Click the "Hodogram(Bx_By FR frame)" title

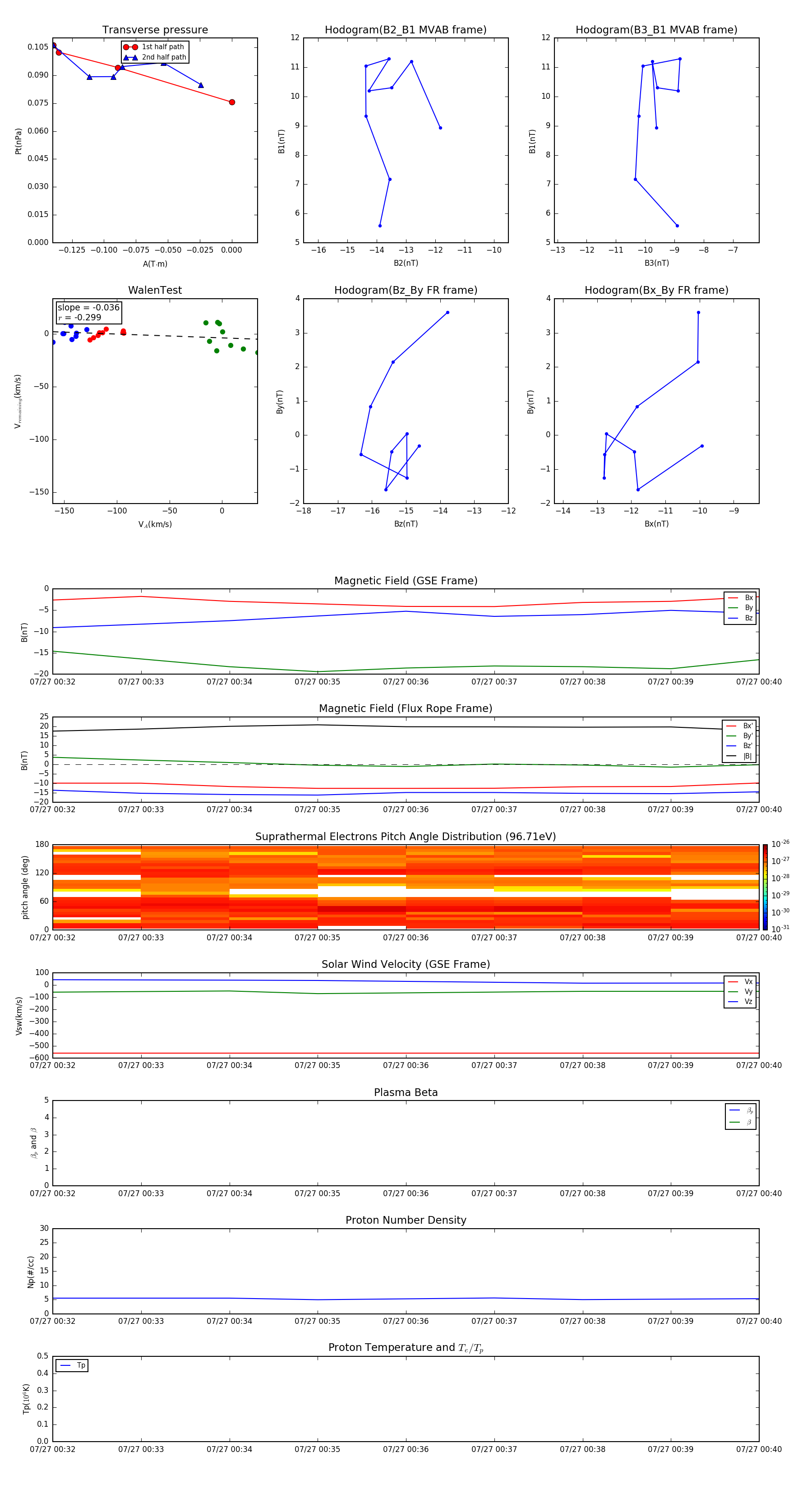(x=656, y=290)
